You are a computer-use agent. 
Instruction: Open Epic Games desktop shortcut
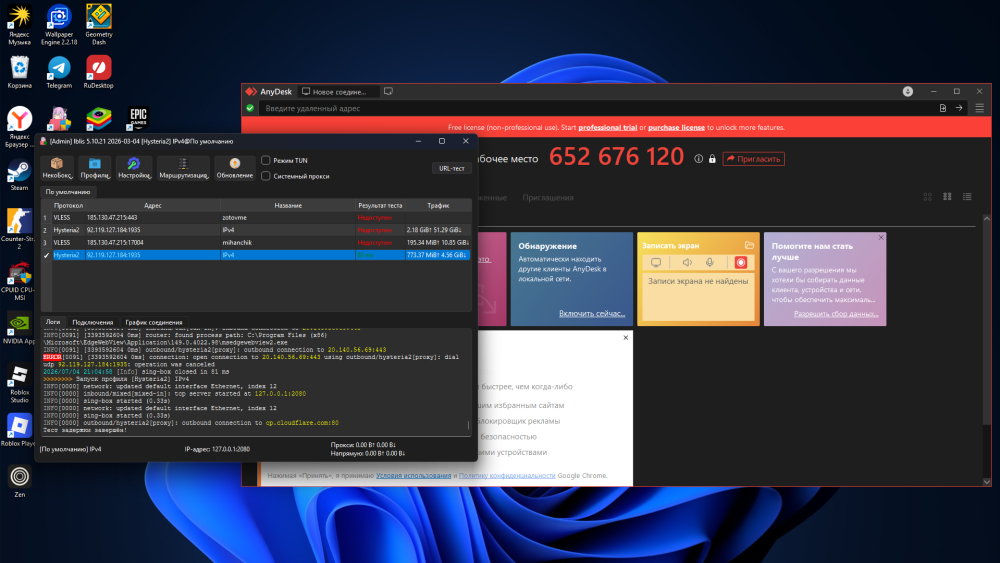(138, 119)
